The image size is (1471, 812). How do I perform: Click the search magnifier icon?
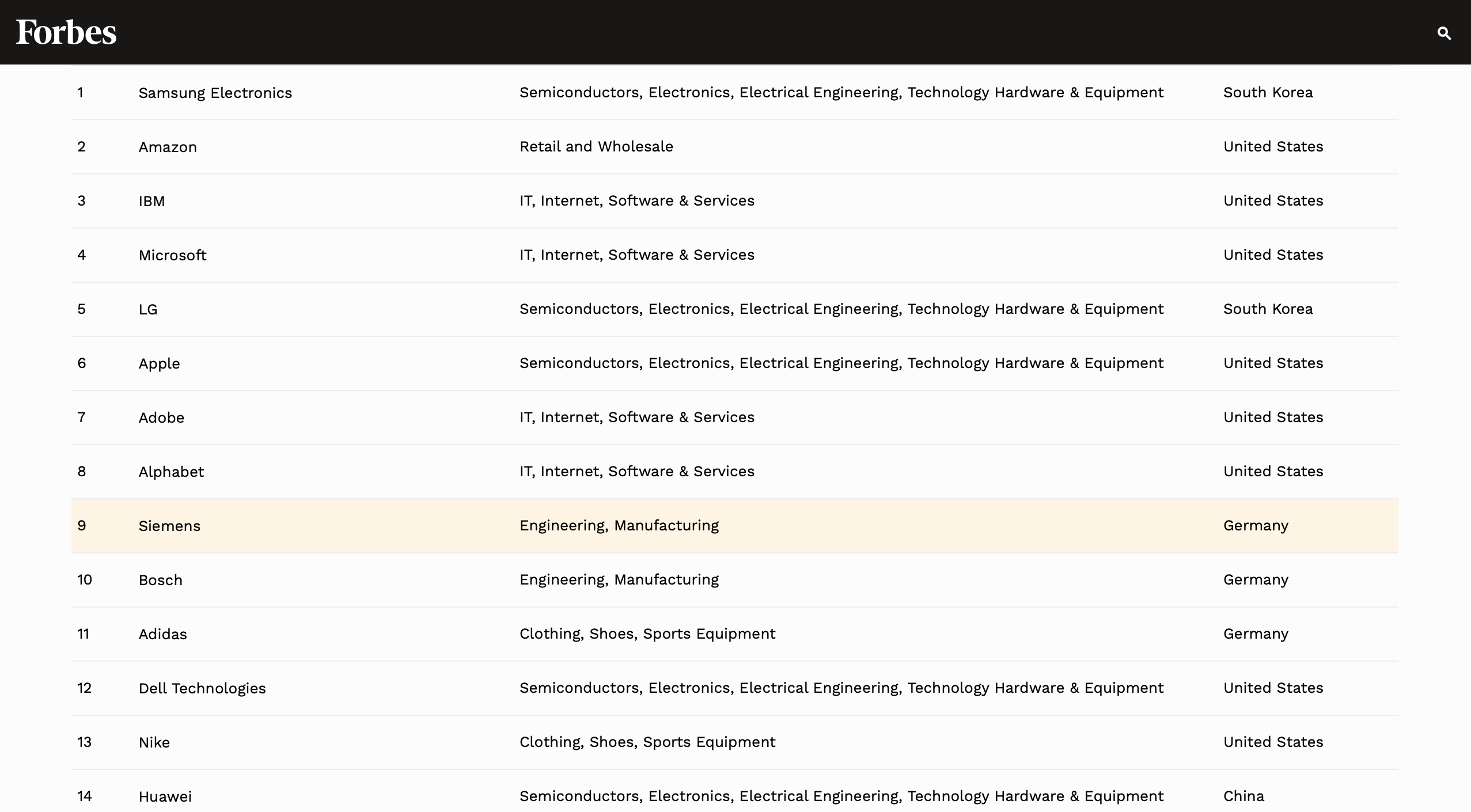(x=1443, y=33)
